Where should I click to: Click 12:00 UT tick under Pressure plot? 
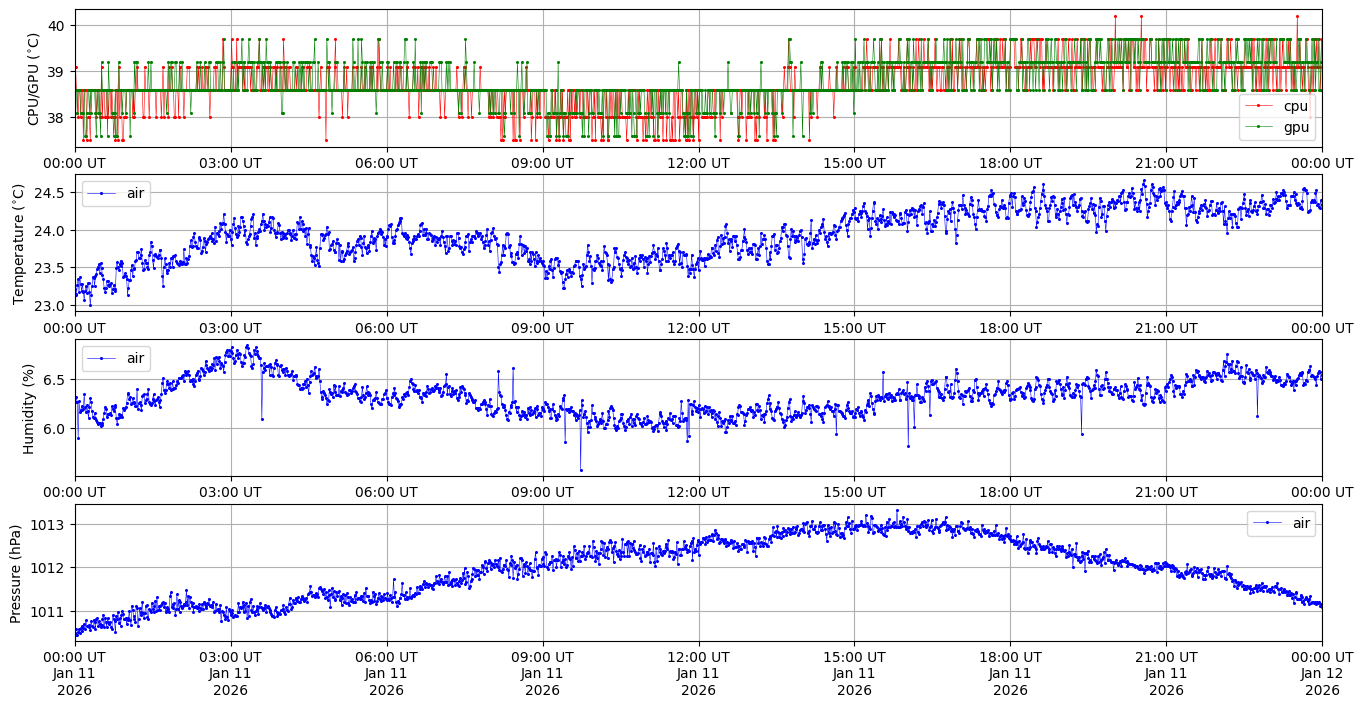pos(698,657)
